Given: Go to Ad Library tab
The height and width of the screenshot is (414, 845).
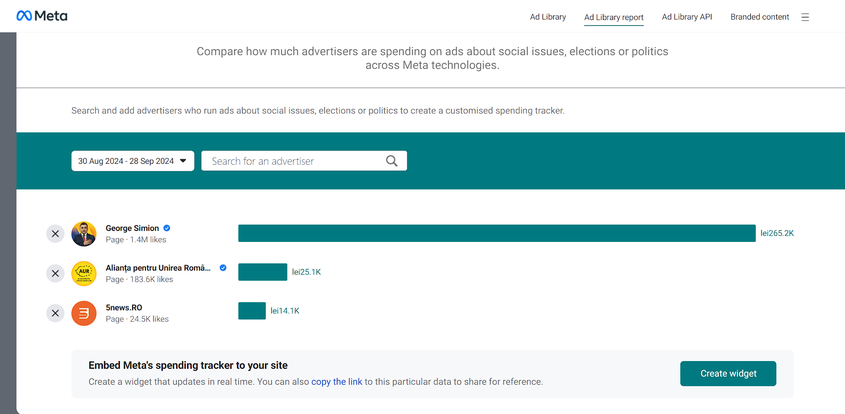Looking at the screenshot, I should pyautogui.click(x=548, y=17).
